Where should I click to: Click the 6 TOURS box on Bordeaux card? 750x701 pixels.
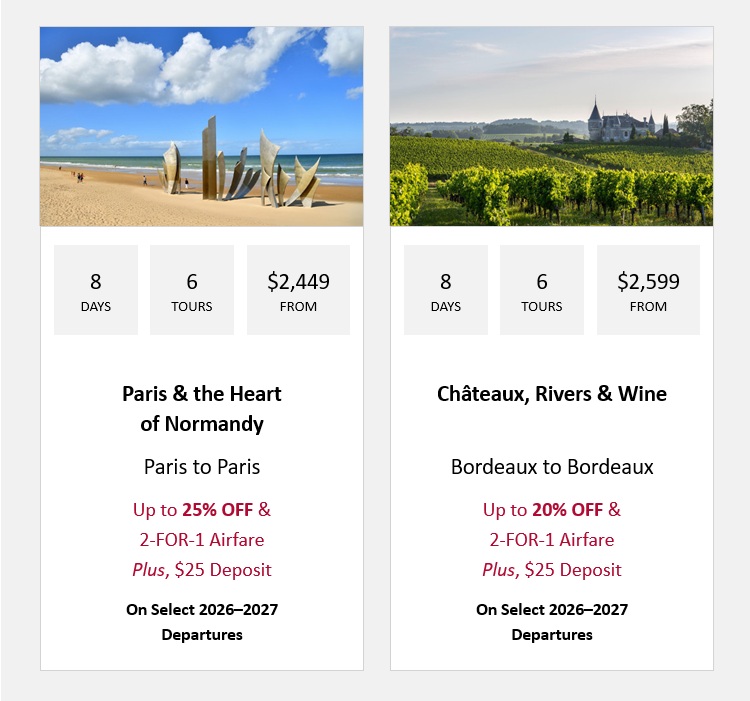point(542,290)
